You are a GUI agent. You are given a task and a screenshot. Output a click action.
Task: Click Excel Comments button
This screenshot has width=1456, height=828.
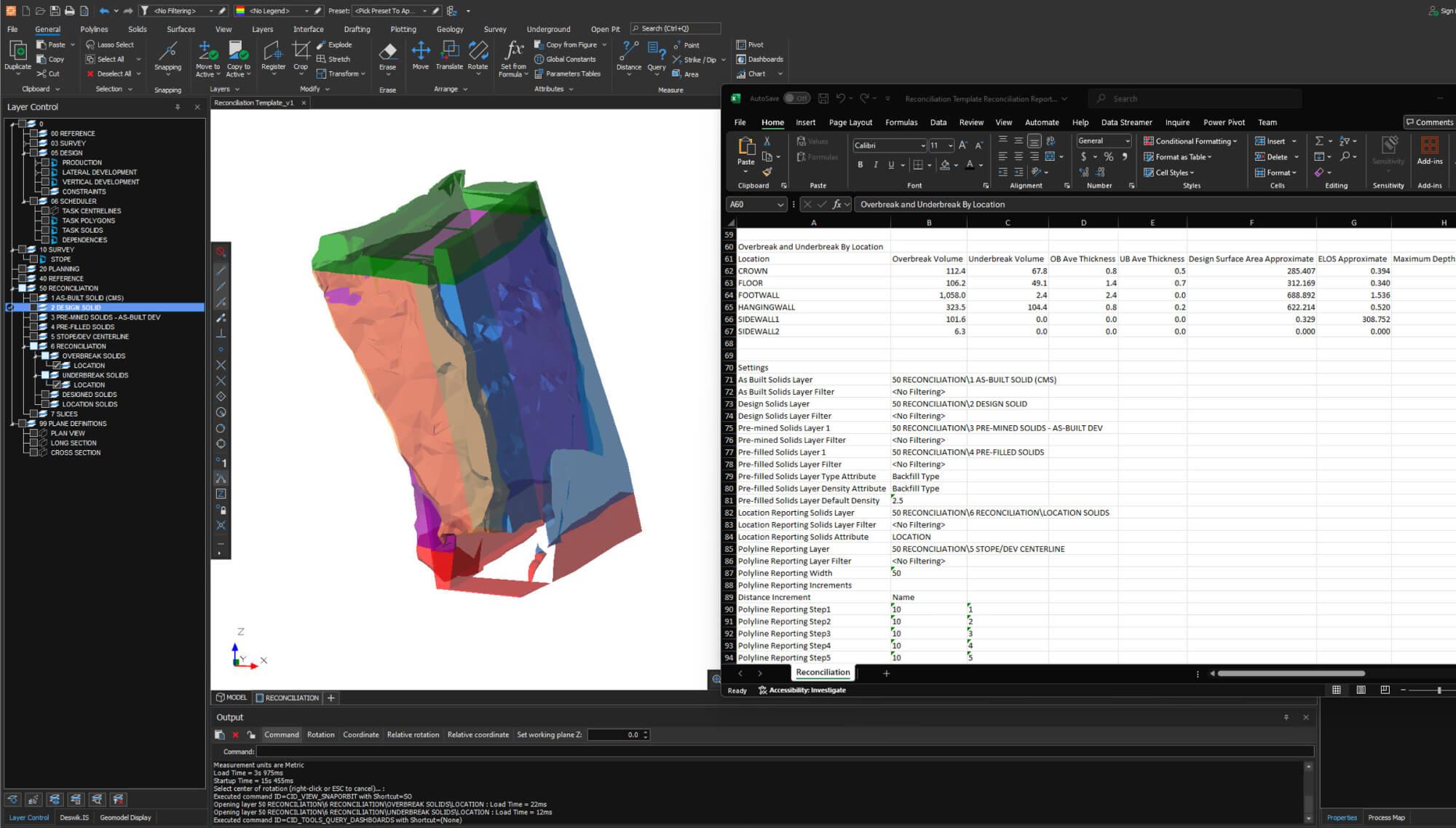click(x=1429, y=122)
